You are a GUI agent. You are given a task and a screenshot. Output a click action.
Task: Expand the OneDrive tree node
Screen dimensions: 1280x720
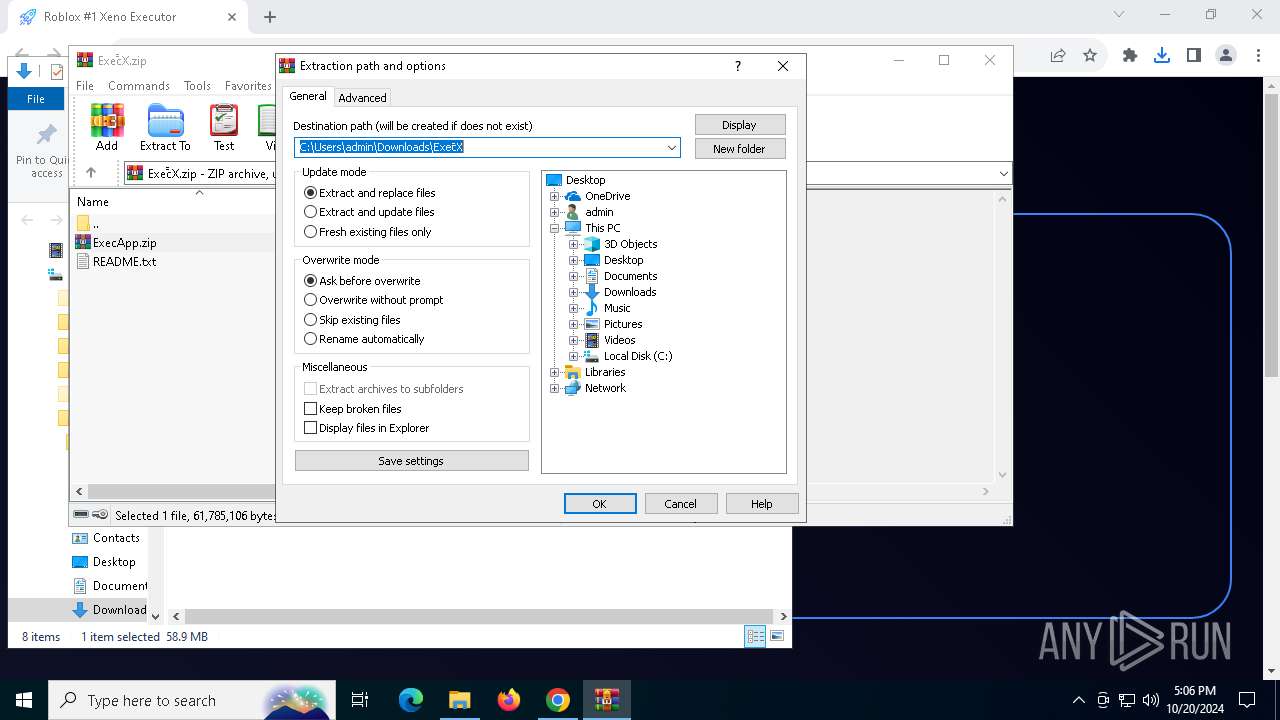coord(555,196)
